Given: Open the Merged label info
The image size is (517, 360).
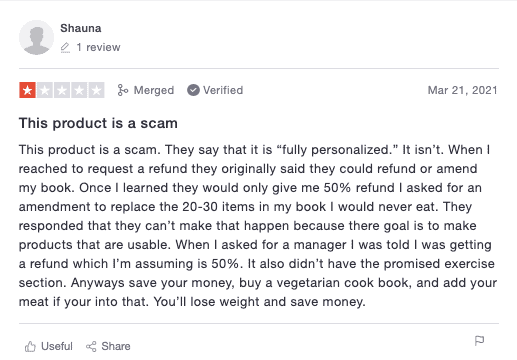Looking at the screenshot, I should pyautogui.click(x=154, y=90).
